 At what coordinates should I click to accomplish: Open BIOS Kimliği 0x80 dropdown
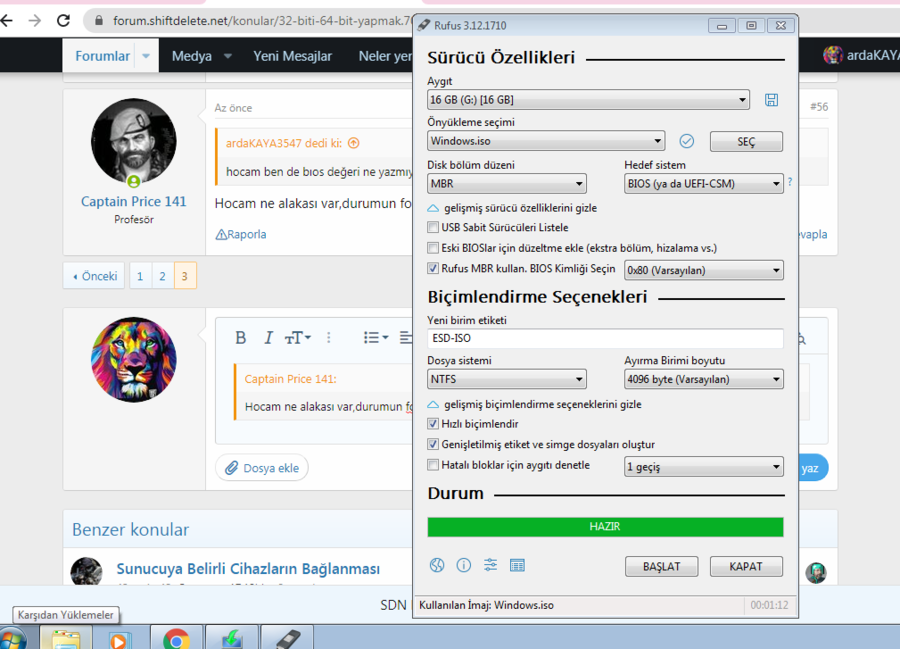(704, 270)
